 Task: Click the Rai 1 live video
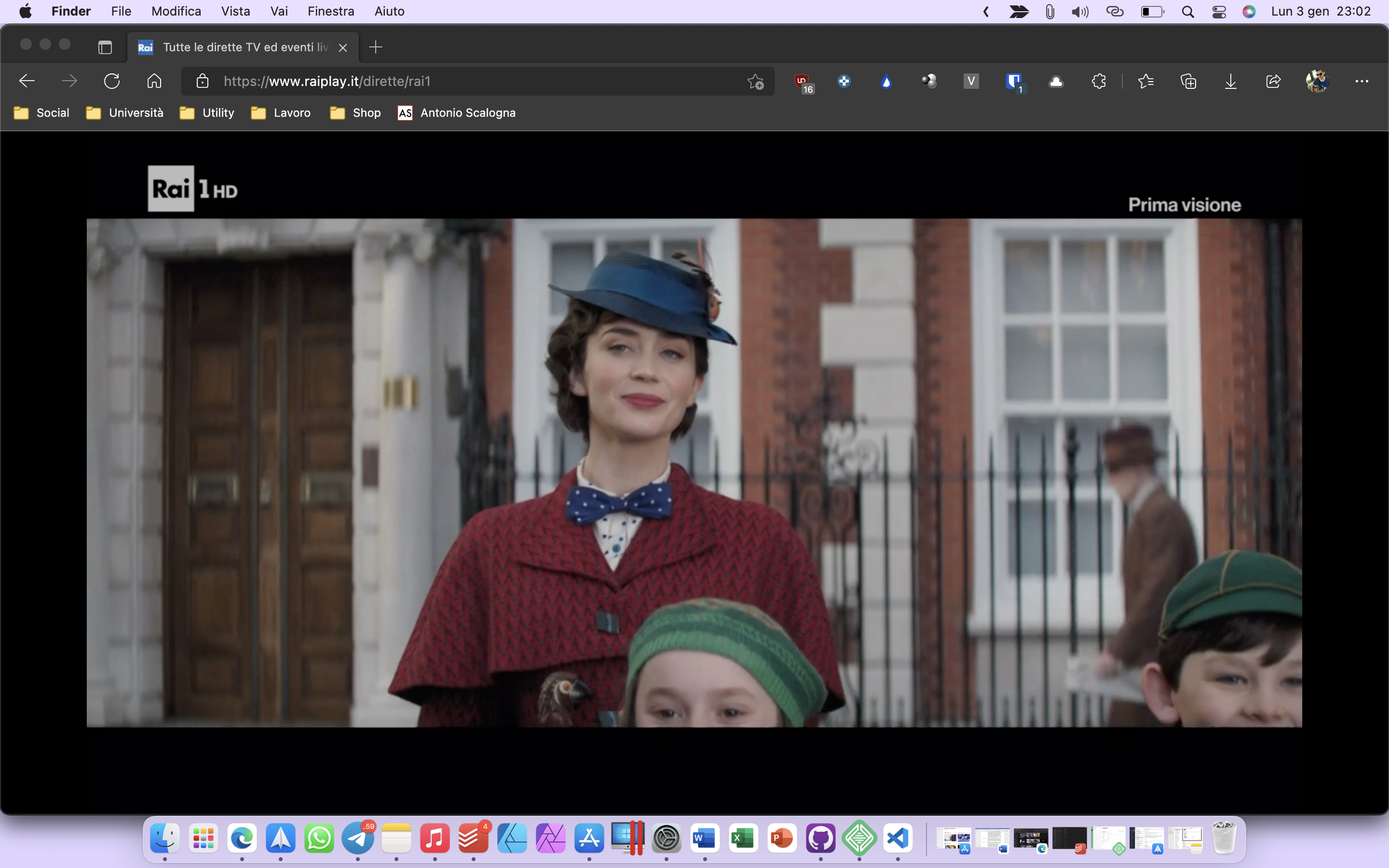694,473
